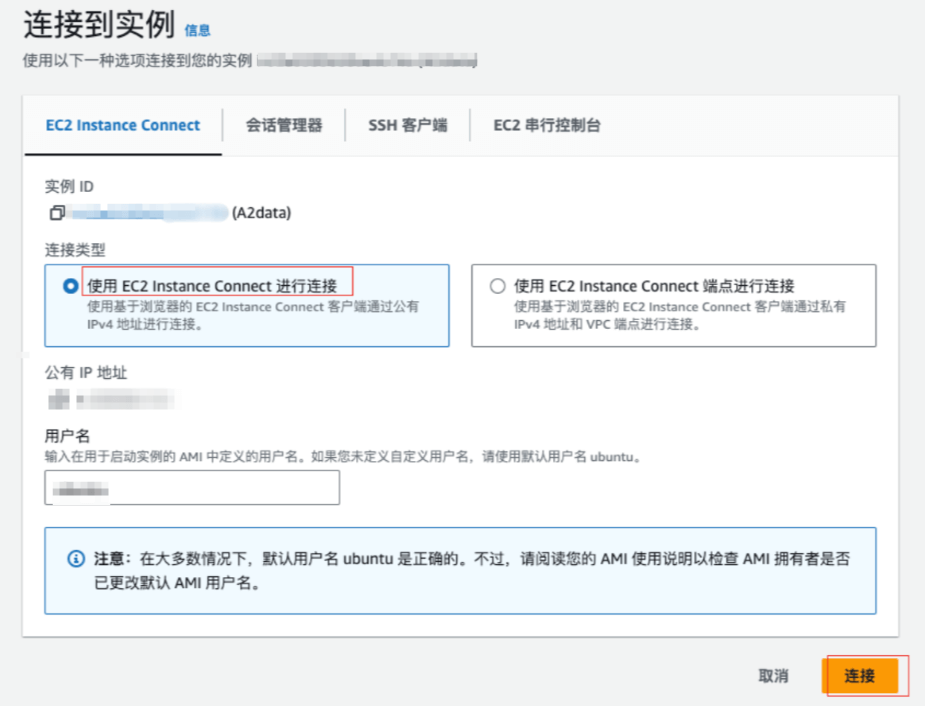Click the 公有 IPv4 connection description text

pyautogui.click(x=253, y=315)
